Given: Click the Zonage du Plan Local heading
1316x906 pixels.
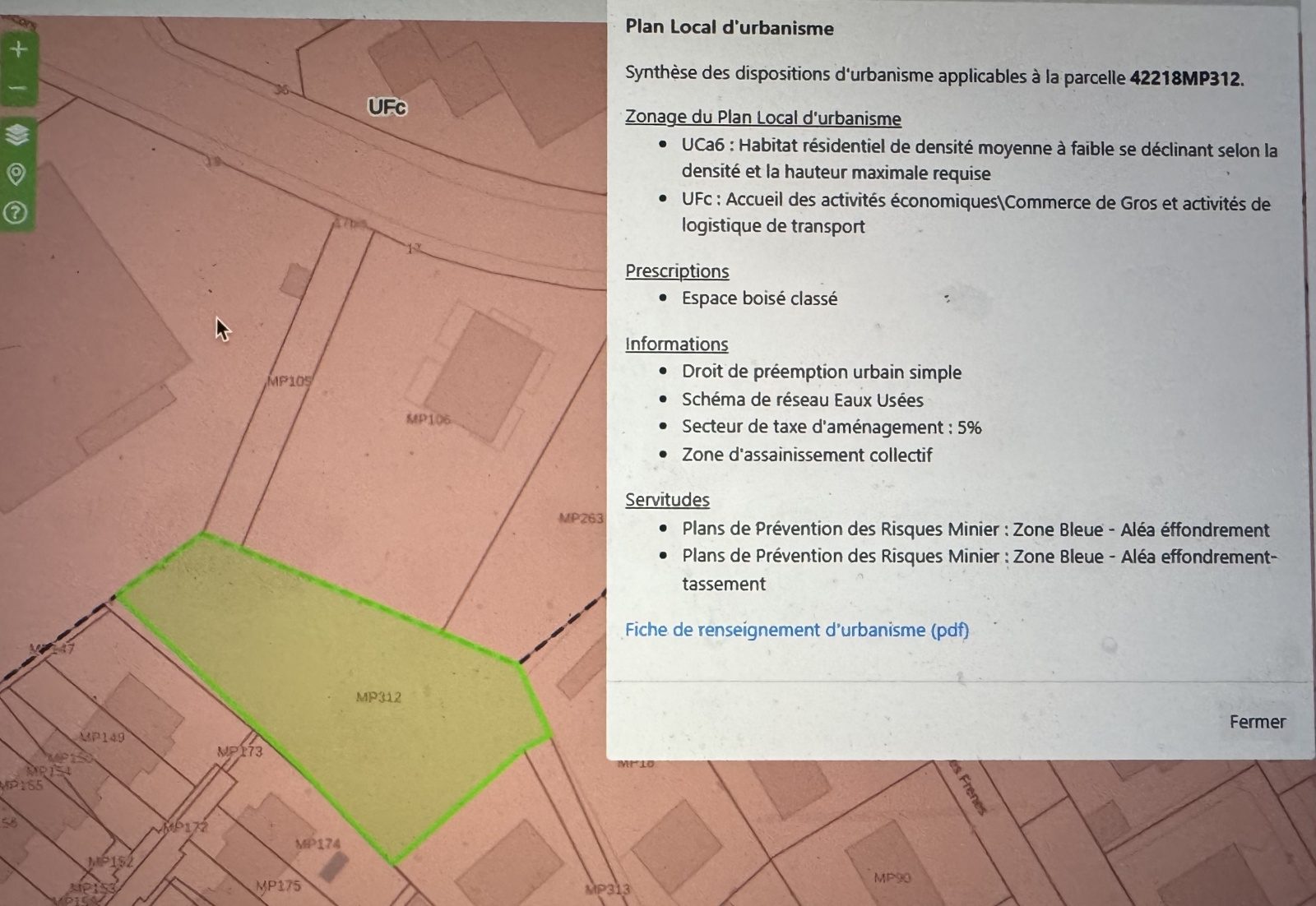Looking at the screenshot, I should click(762, 118).
